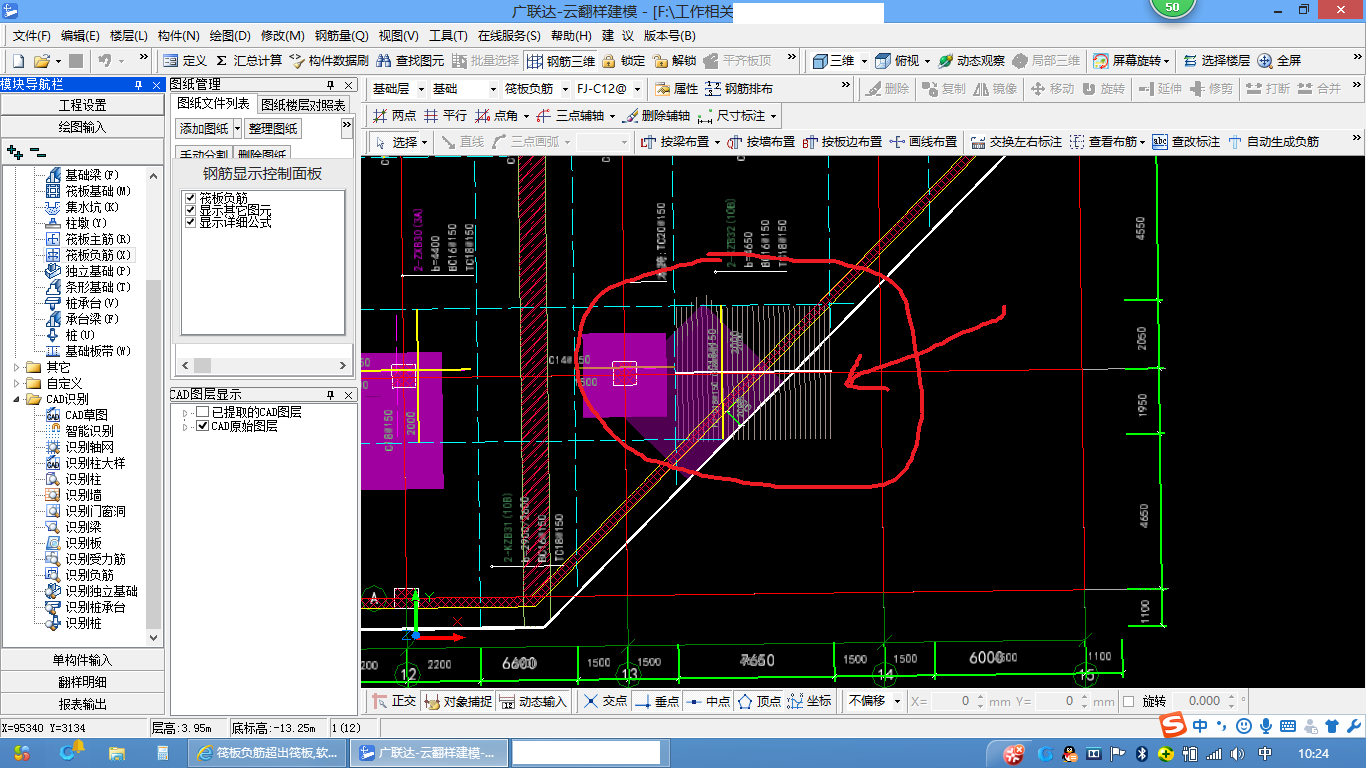1366x768 pixels.
Task: Toggle 对象捕捉 object snap
Action: coord(458,701)
